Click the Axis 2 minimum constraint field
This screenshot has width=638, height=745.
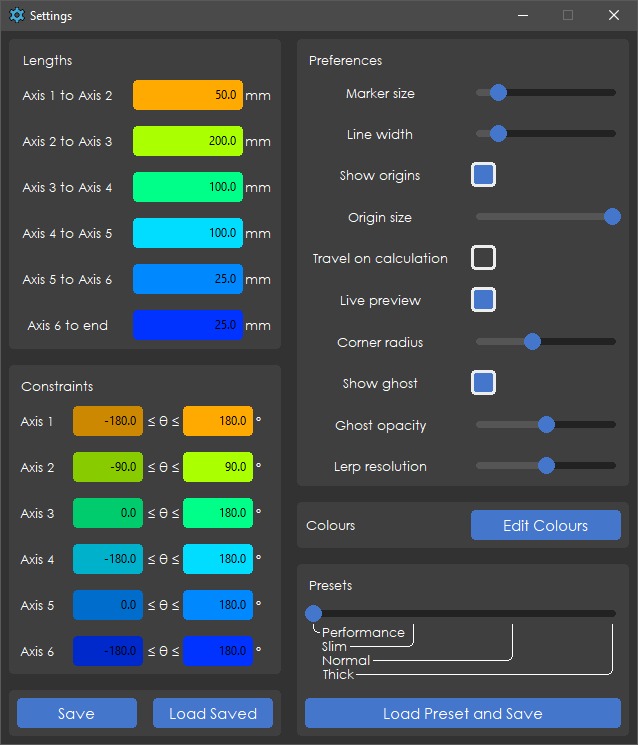(x=108, y=467)
